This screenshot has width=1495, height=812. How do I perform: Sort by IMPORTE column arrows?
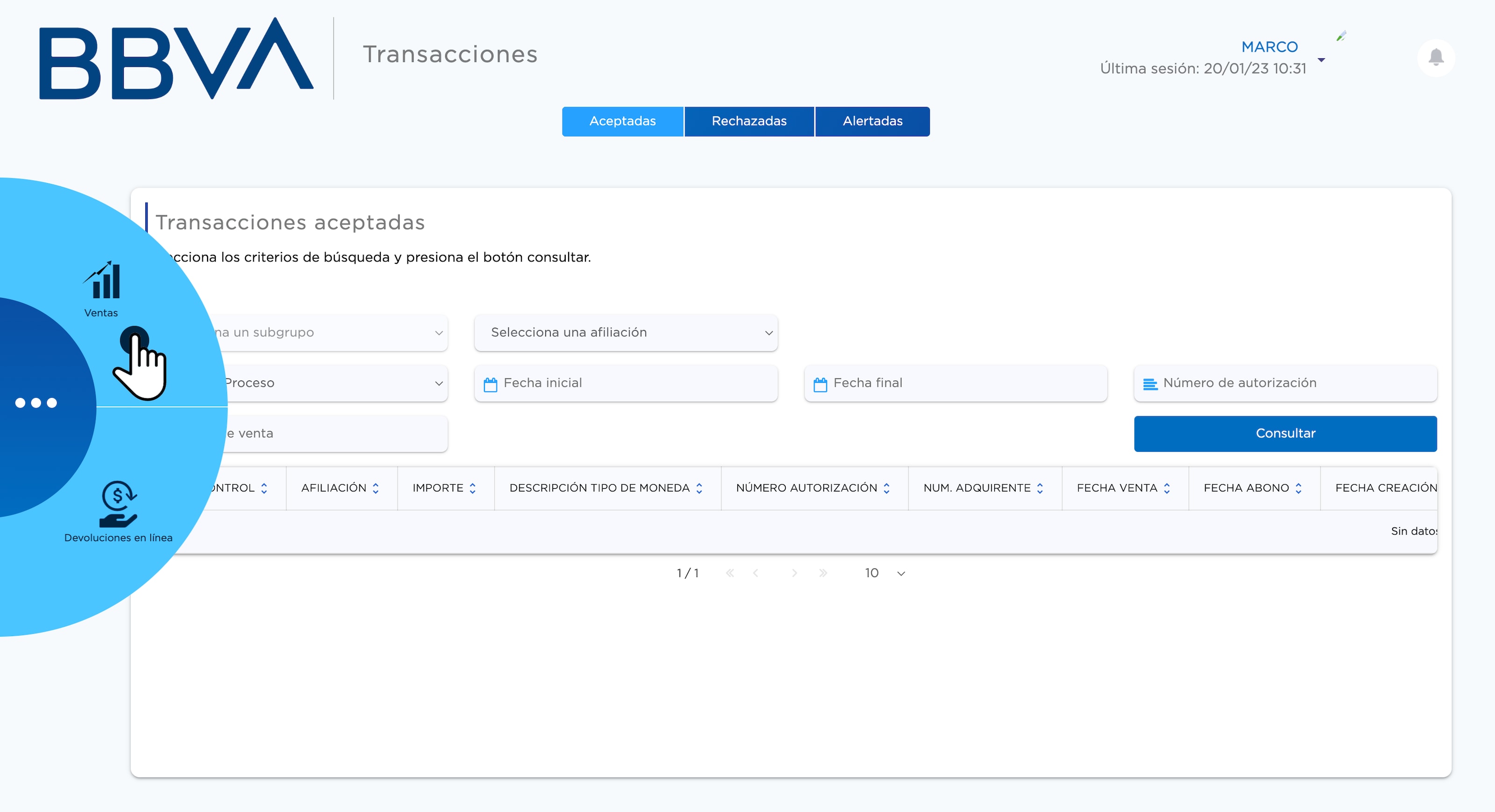pos(472,488)
